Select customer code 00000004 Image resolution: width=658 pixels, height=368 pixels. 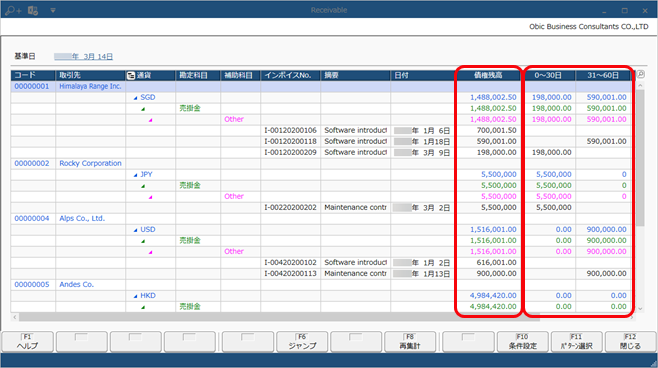(31, 218)
